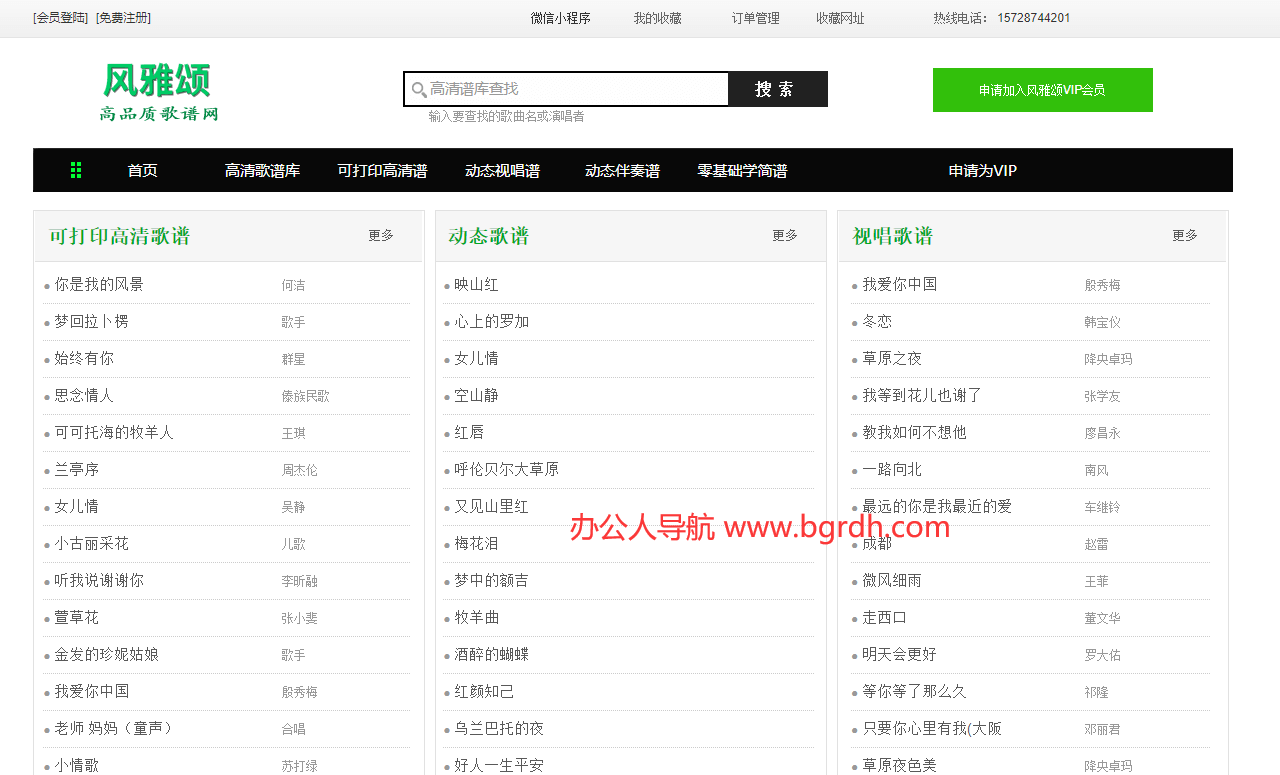Focus the 高清谱库查找 search input field
The width and height of the screenshot is (1280, 775).
tap(575, 89)
